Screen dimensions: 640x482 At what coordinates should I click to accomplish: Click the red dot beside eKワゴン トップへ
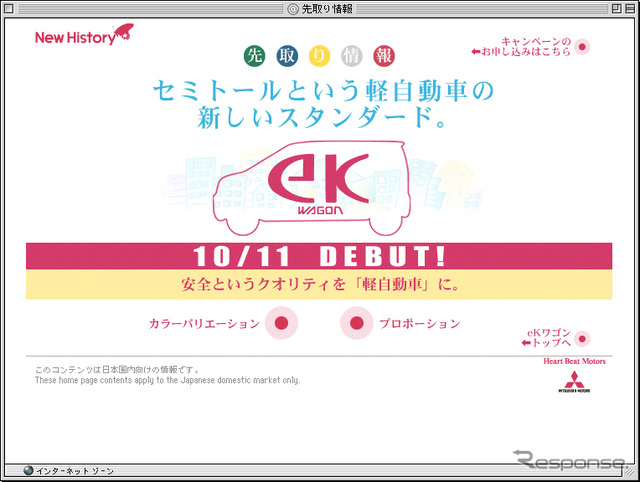[x=582, y=339]
